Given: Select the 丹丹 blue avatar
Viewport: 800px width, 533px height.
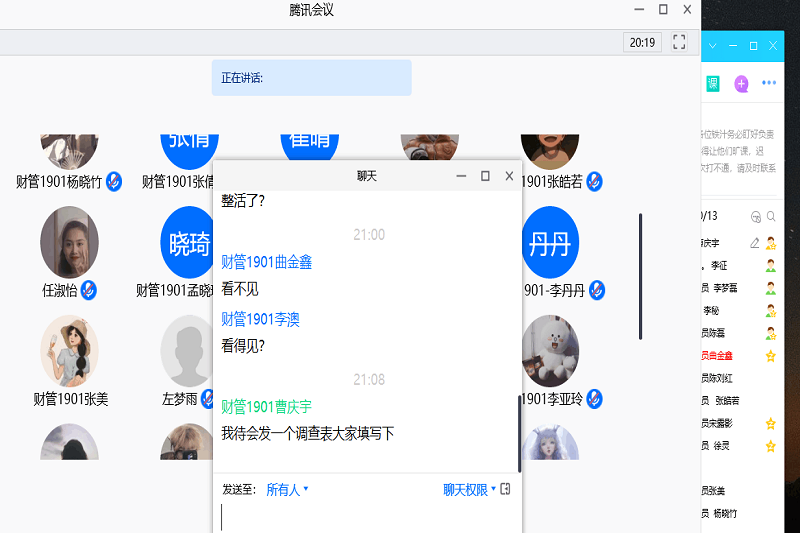Looking at the screenshot, I should click(550, 242).
